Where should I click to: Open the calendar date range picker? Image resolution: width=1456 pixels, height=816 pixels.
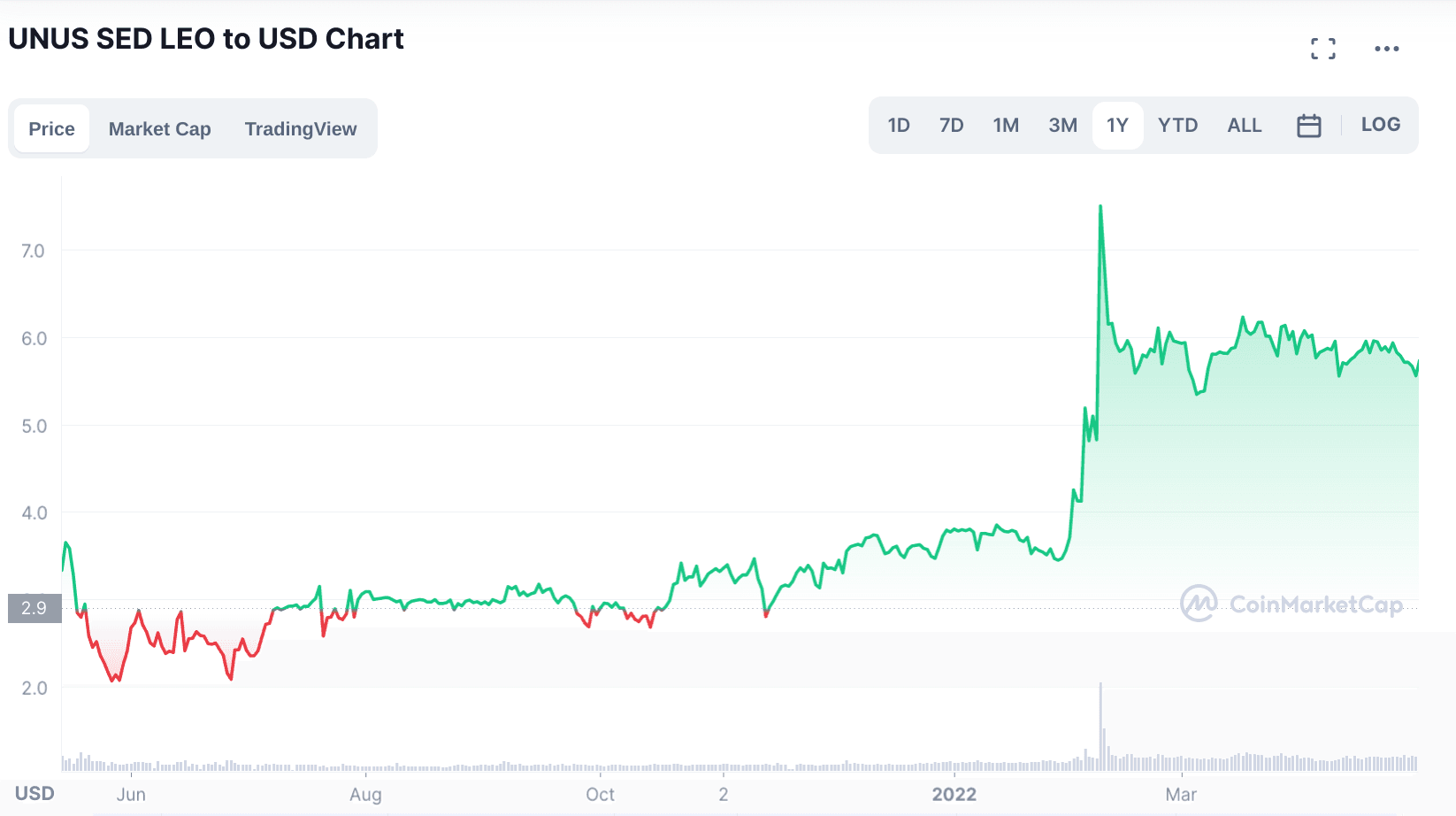pyautogui.click(x=1308, y=126)
